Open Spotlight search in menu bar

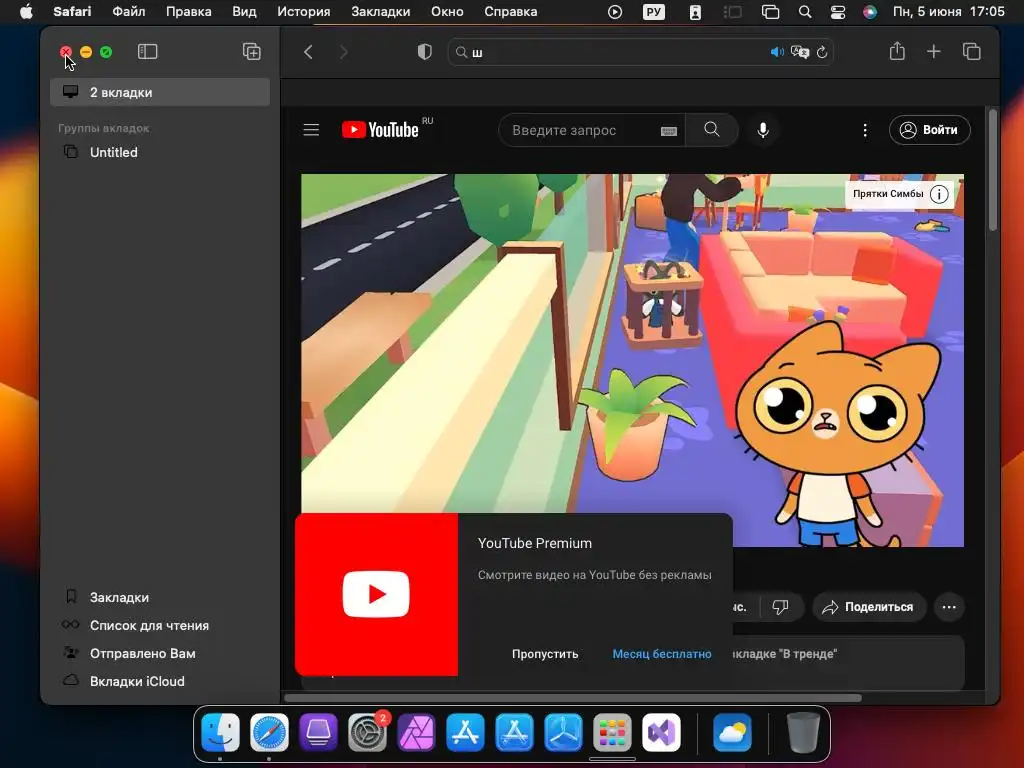click(805, 12)
